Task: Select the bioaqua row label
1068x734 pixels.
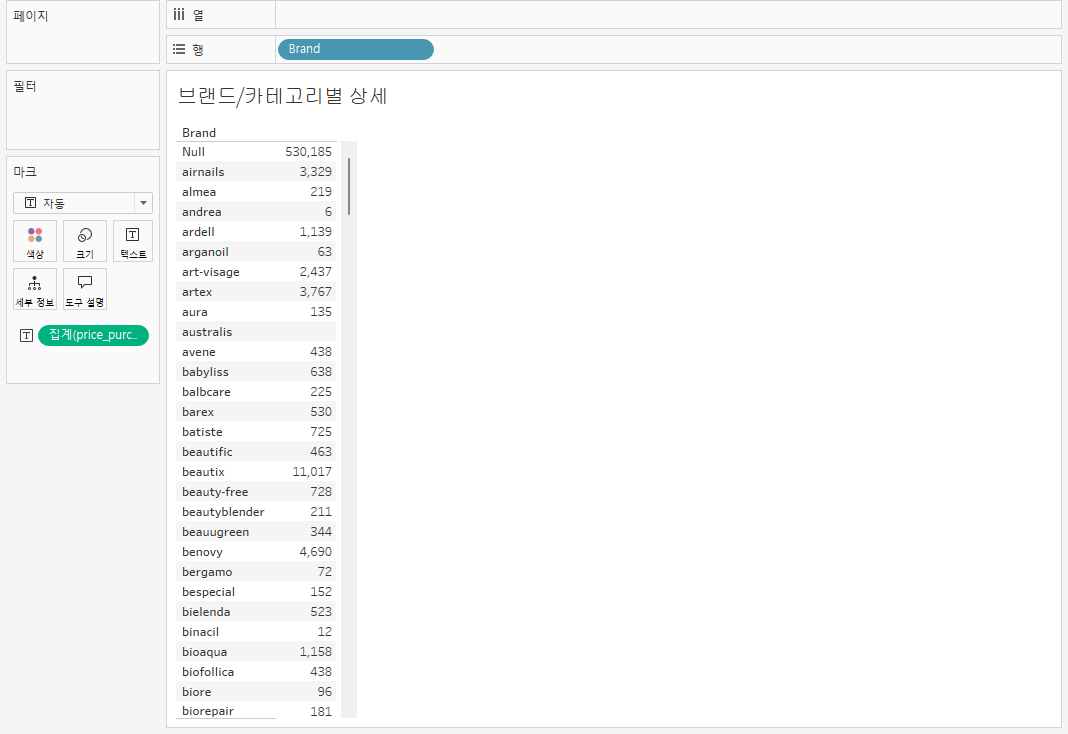Action: coord(204,652)
